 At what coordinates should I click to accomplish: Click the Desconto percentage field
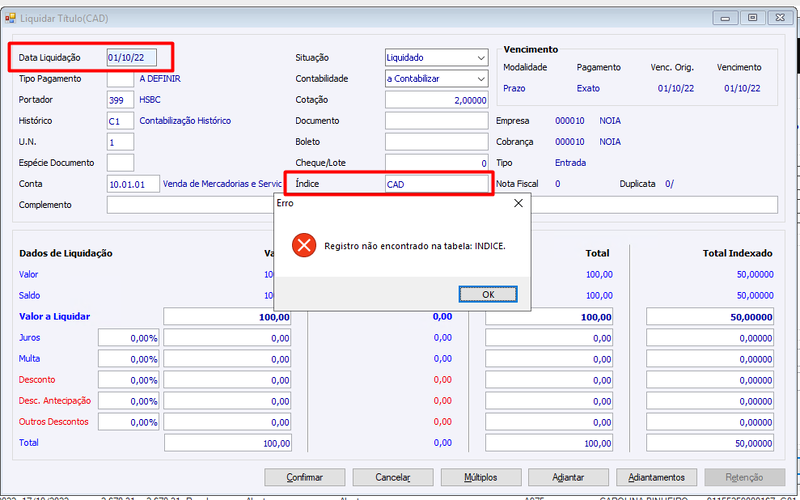tap(129, 380)
